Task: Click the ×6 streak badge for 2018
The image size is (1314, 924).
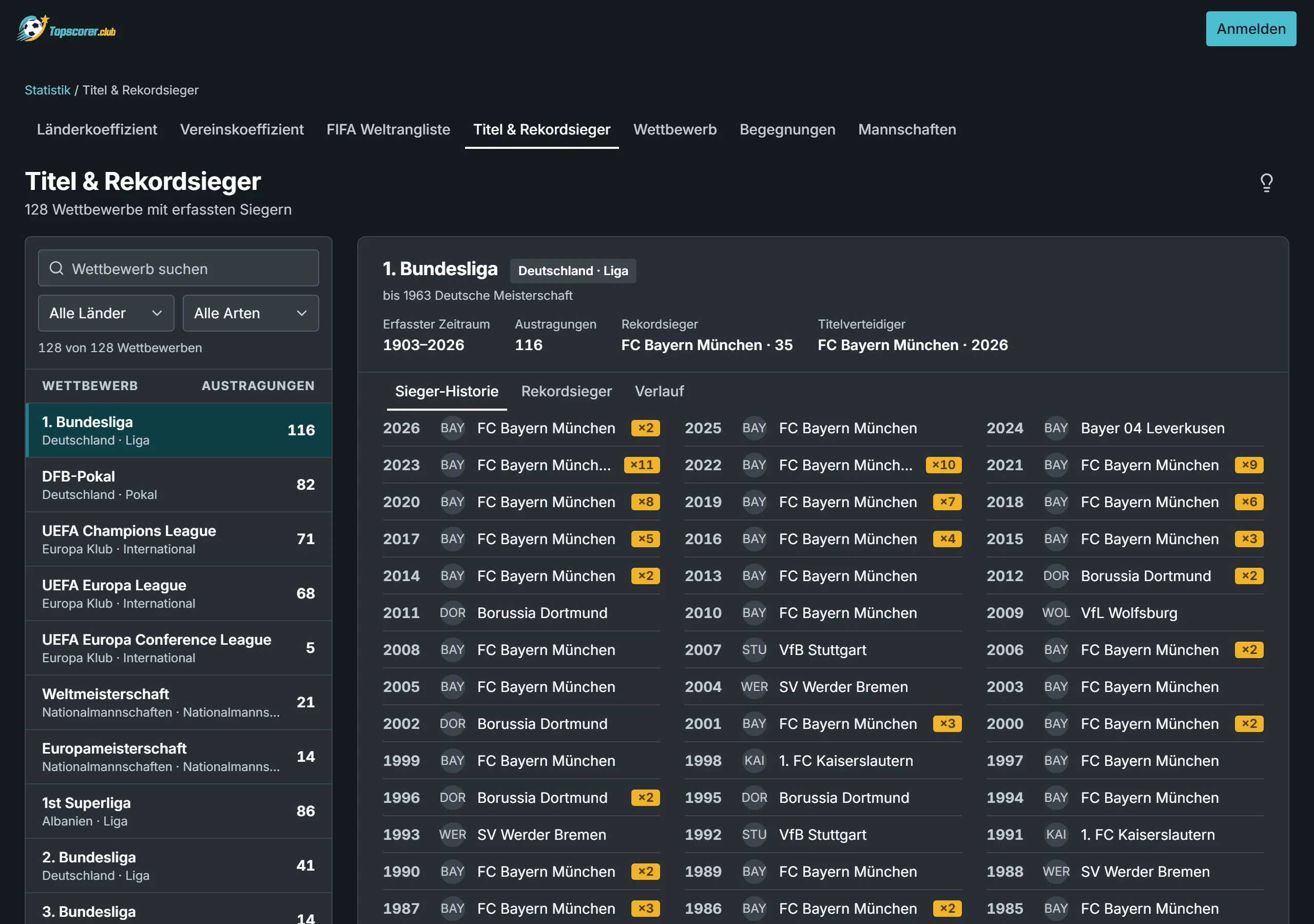Action: (1249, 502)
